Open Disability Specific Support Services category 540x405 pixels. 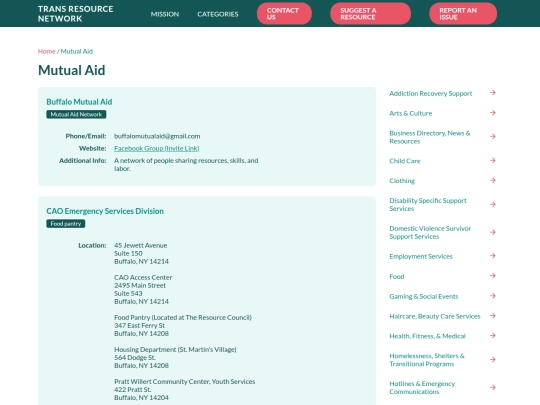tap(428, 205)
